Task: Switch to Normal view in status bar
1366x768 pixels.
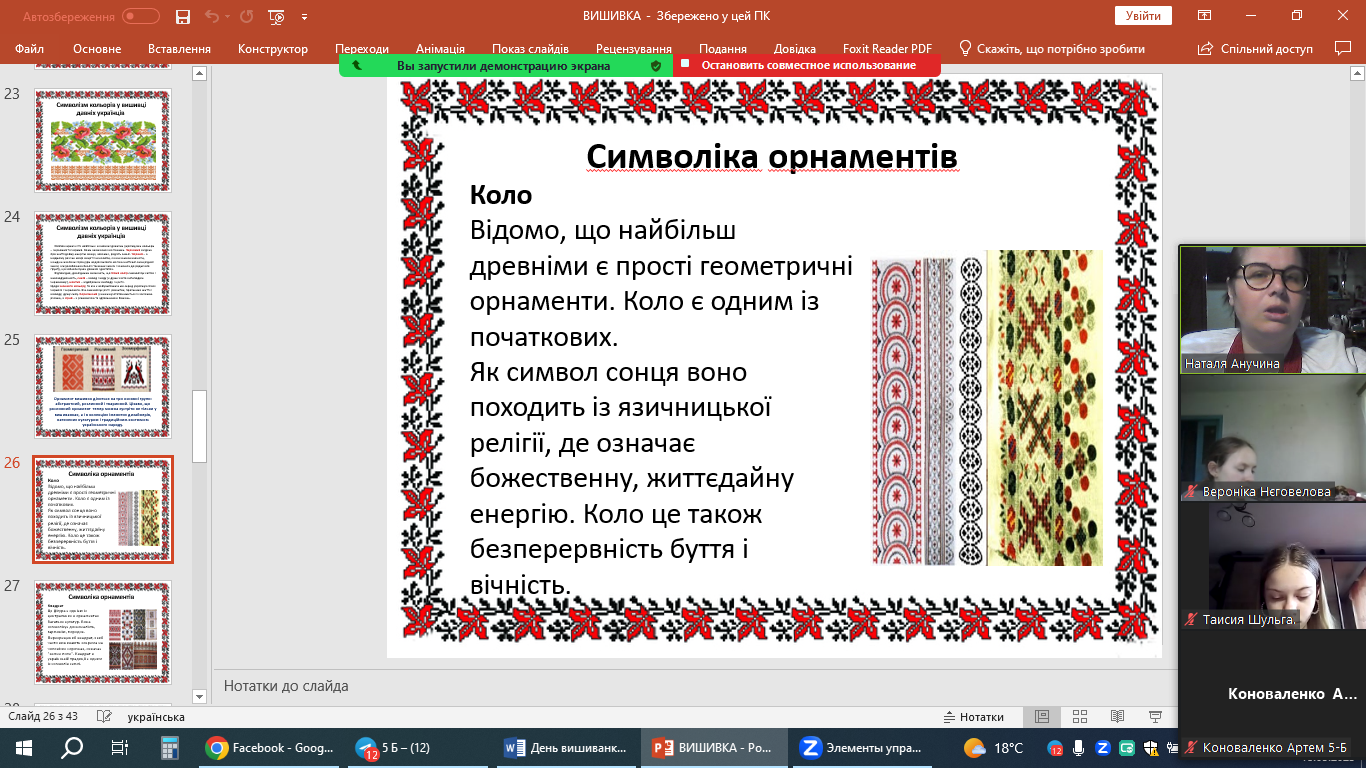Action: [1041, 717]
